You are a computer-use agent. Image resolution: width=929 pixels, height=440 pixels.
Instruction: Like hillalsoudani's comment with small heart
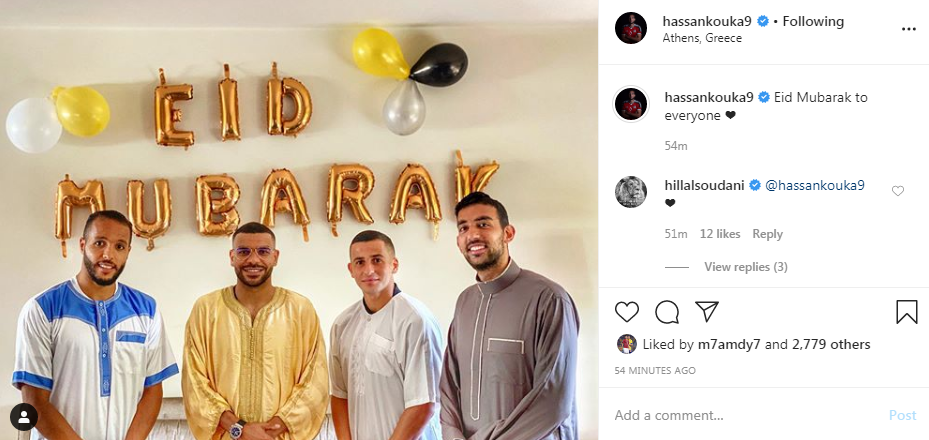coord(898,191)
